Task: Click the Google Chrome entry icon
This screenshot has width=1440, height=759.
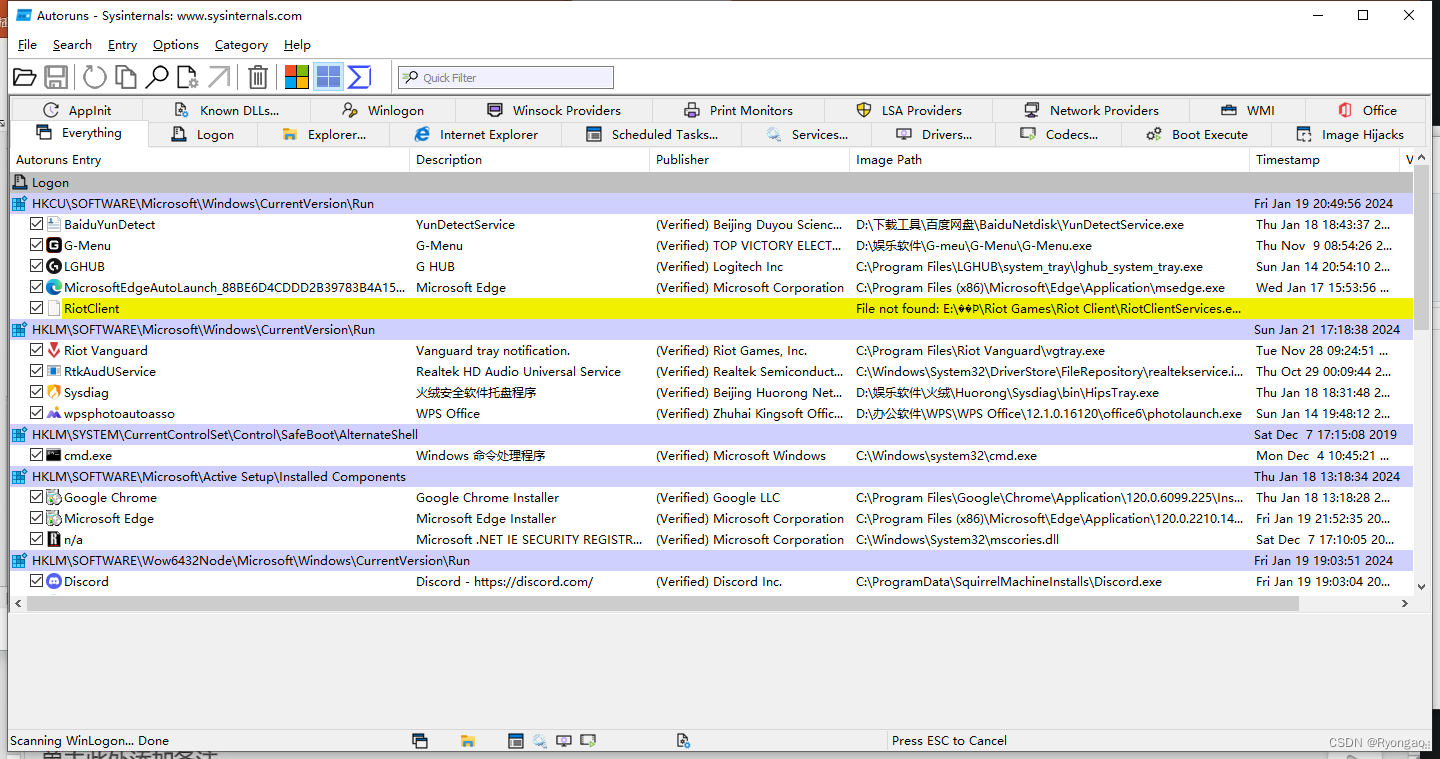Action: coord(54,498)
